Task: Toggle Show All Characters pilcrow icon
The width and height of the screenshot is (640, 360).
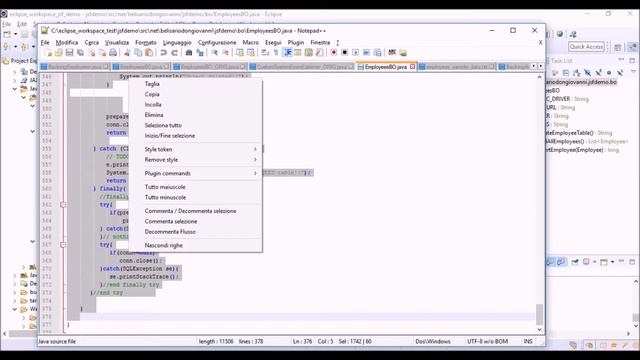Action: coord(276,53)
